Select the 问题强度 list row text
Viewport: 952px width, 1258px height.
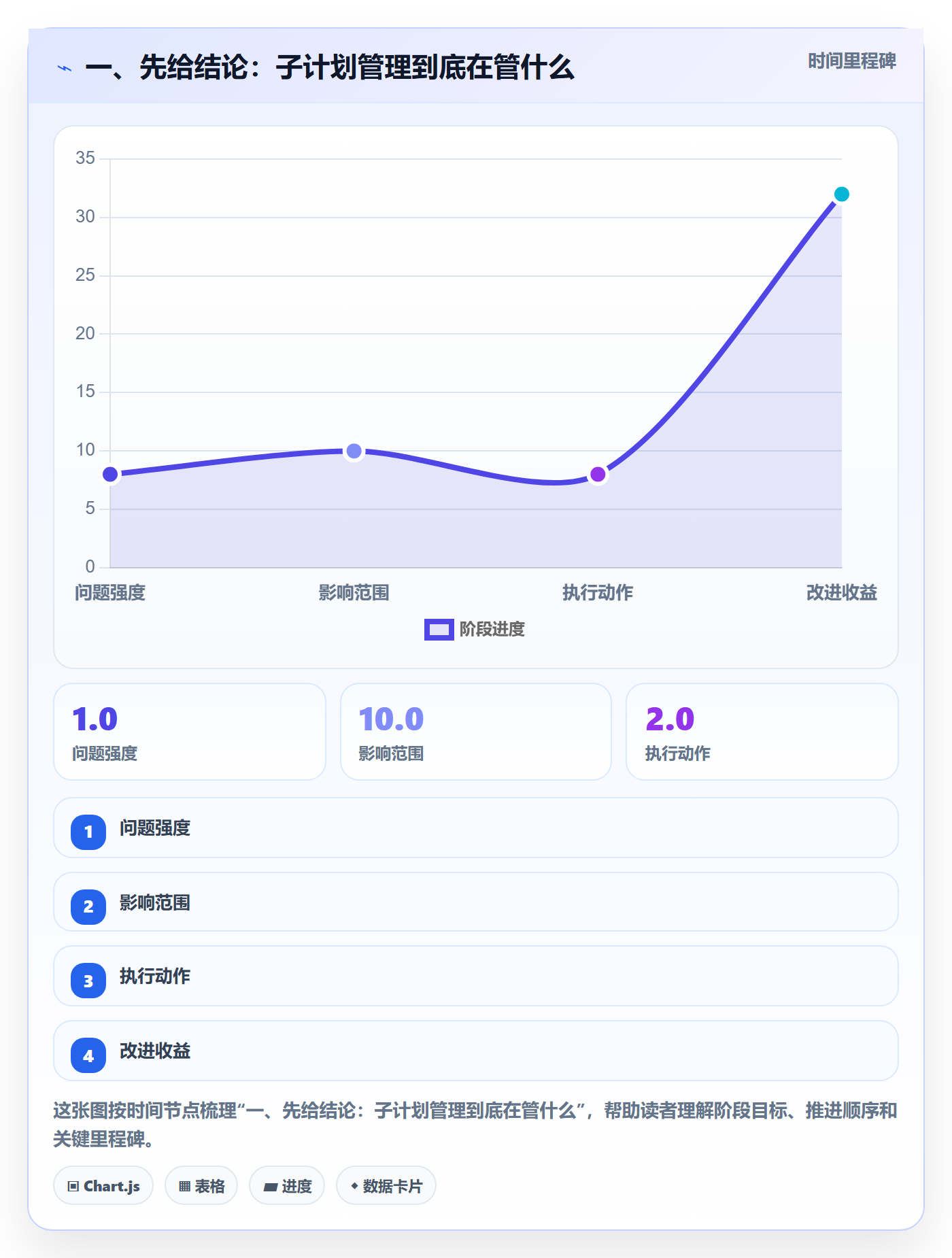click(x=155, y=828)
